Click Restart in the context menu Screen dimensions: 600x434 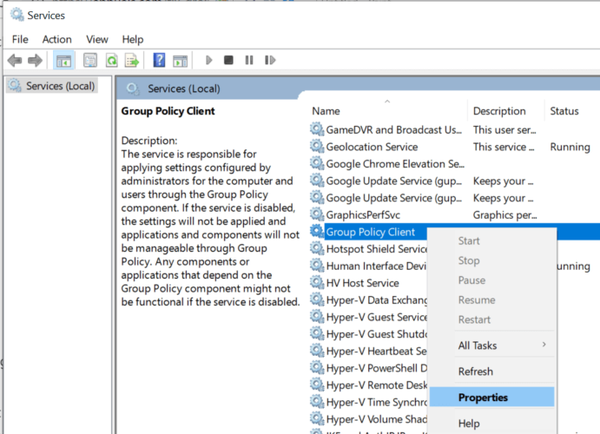click(492, 320)
